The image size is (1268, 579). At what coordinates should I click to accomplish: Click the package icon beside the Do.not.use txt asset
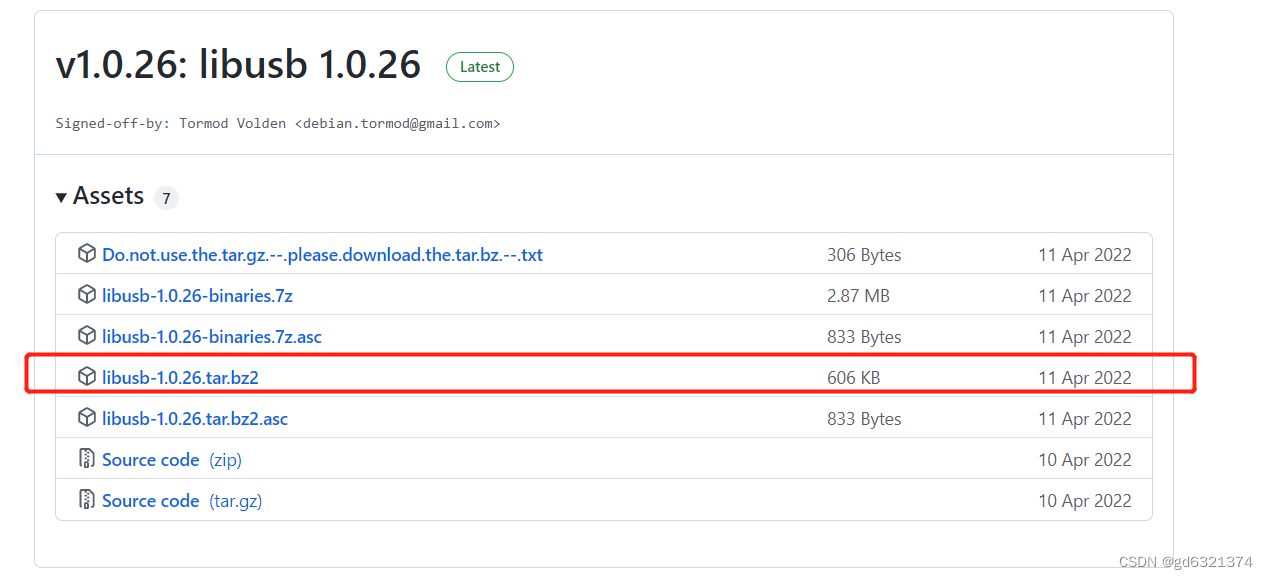[86, 254]
